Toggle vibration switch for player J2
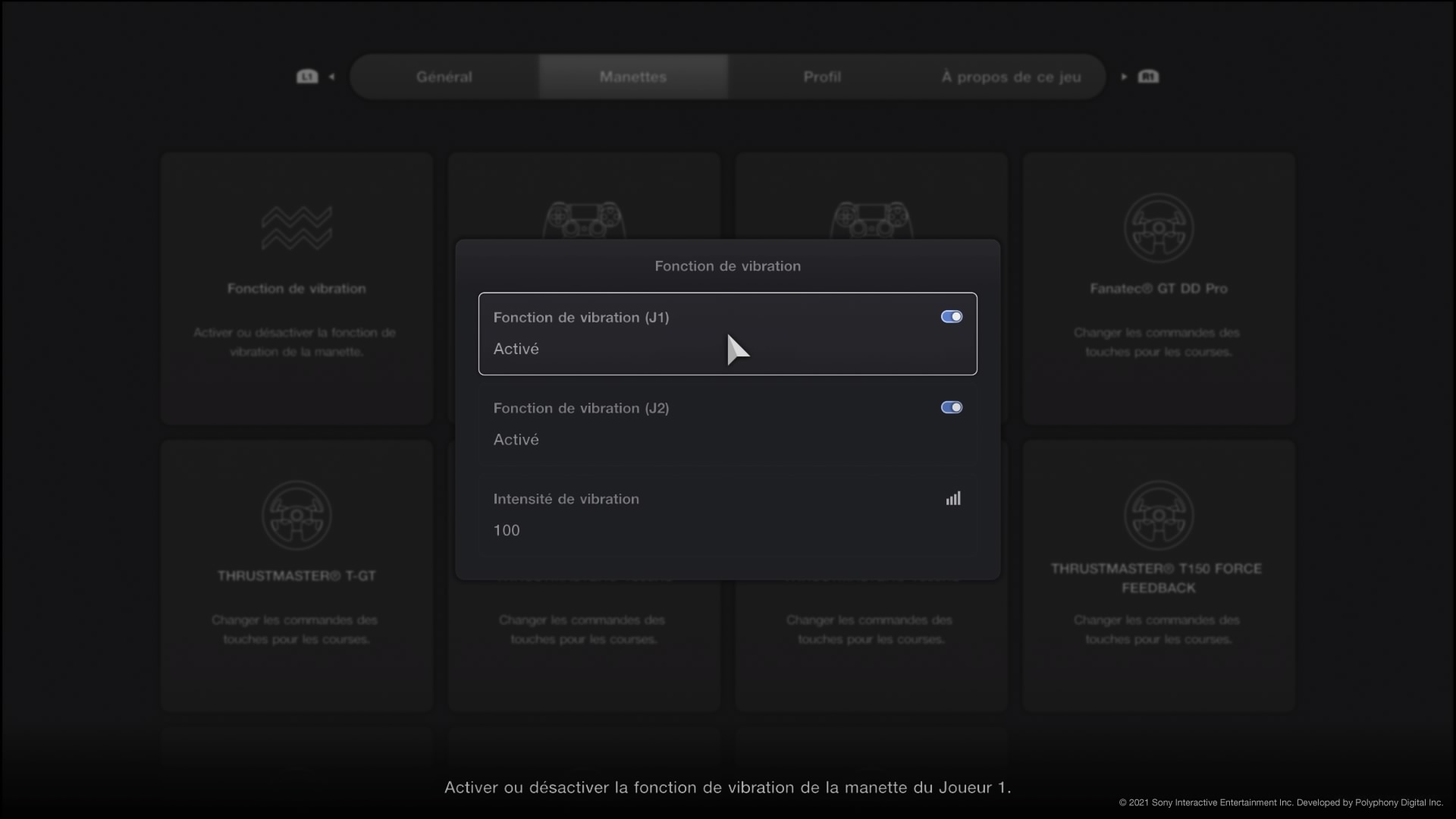This screenshot has height=819, width=1456. [x=951, y=408]
